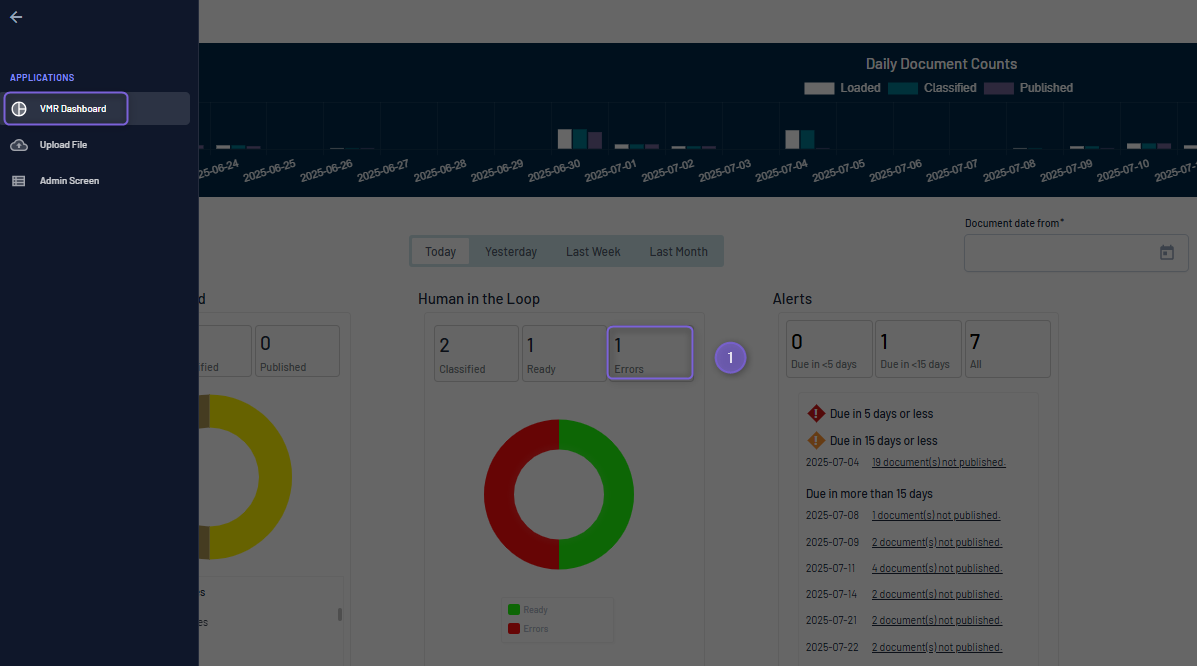The height and width of the screenshot is (666, 1197).
Task: Click the back arrow in sidebar
Action: tap(16, 17)
